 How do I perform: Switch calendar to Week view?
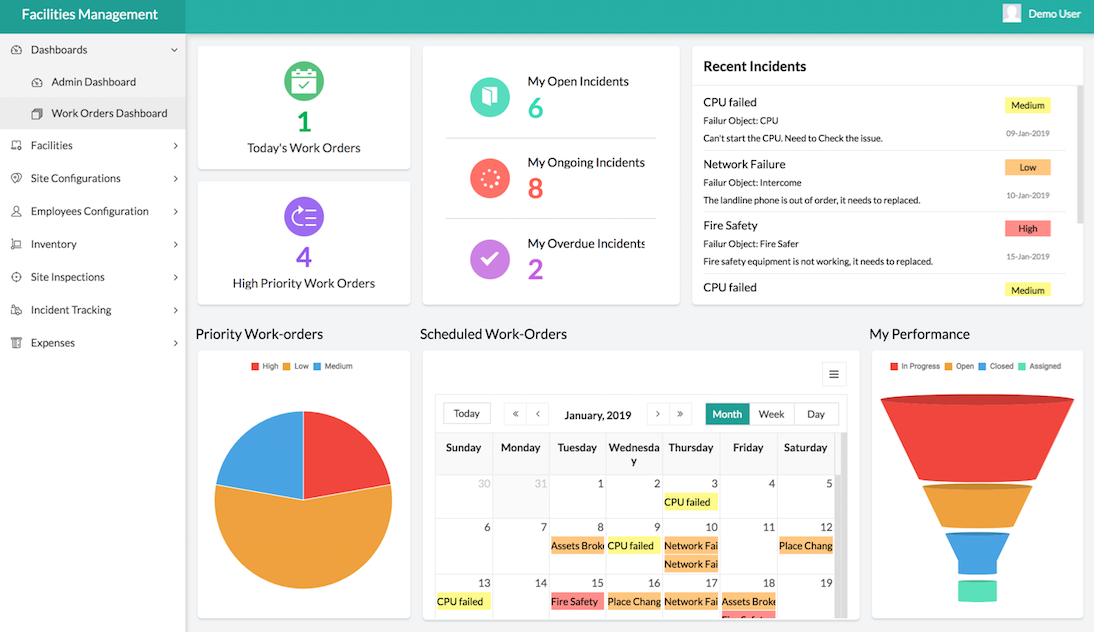click(772, 414)
